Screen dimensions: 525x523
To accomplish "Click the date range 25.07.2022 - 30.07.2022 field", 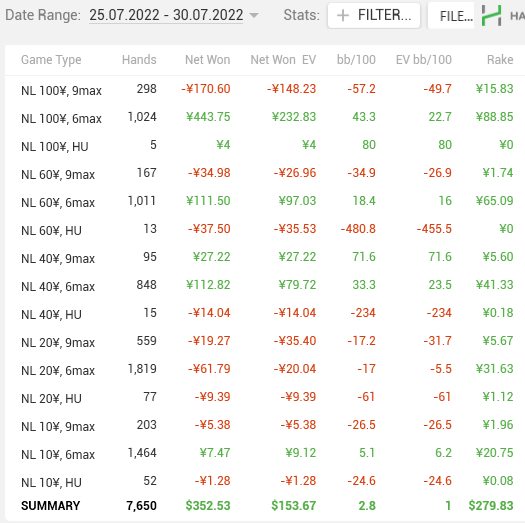I will pos(166,15).
